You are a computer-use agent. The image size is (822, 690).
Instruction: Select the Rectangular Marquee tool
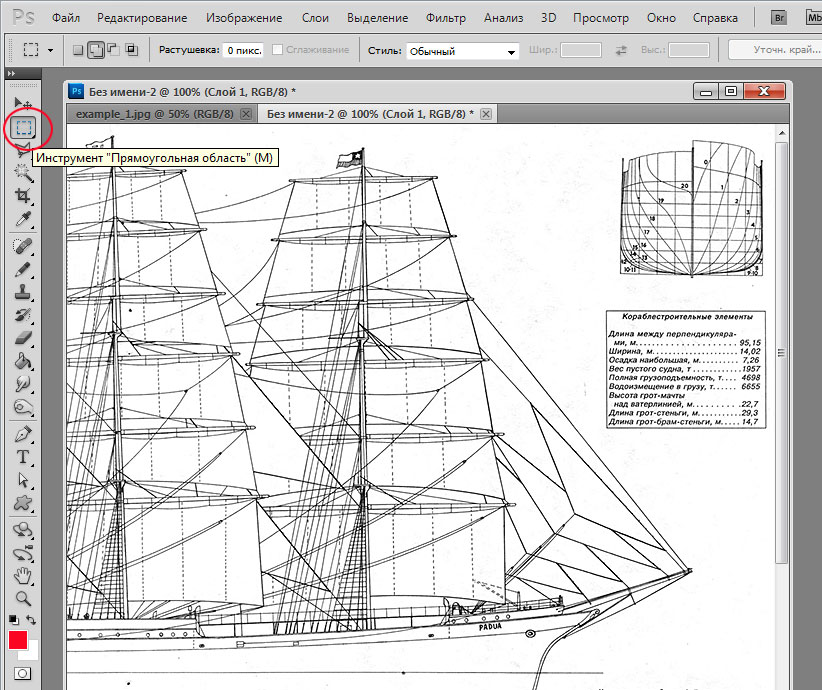pos(22,127)
